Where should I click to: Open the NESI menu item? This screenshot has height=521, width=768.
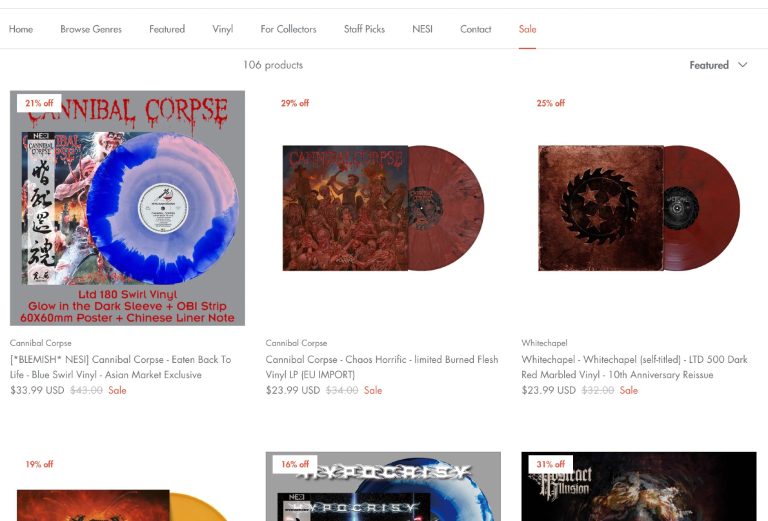(x=422, y=29)
